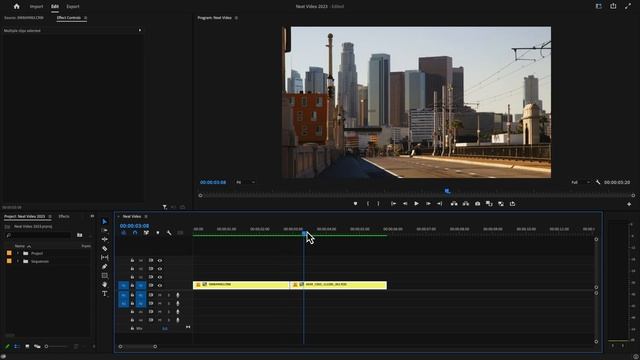Viewport: 640px width, 360px height.
Task: Select the Type tool
Action: pyautogui.click(x=104, y=293)
